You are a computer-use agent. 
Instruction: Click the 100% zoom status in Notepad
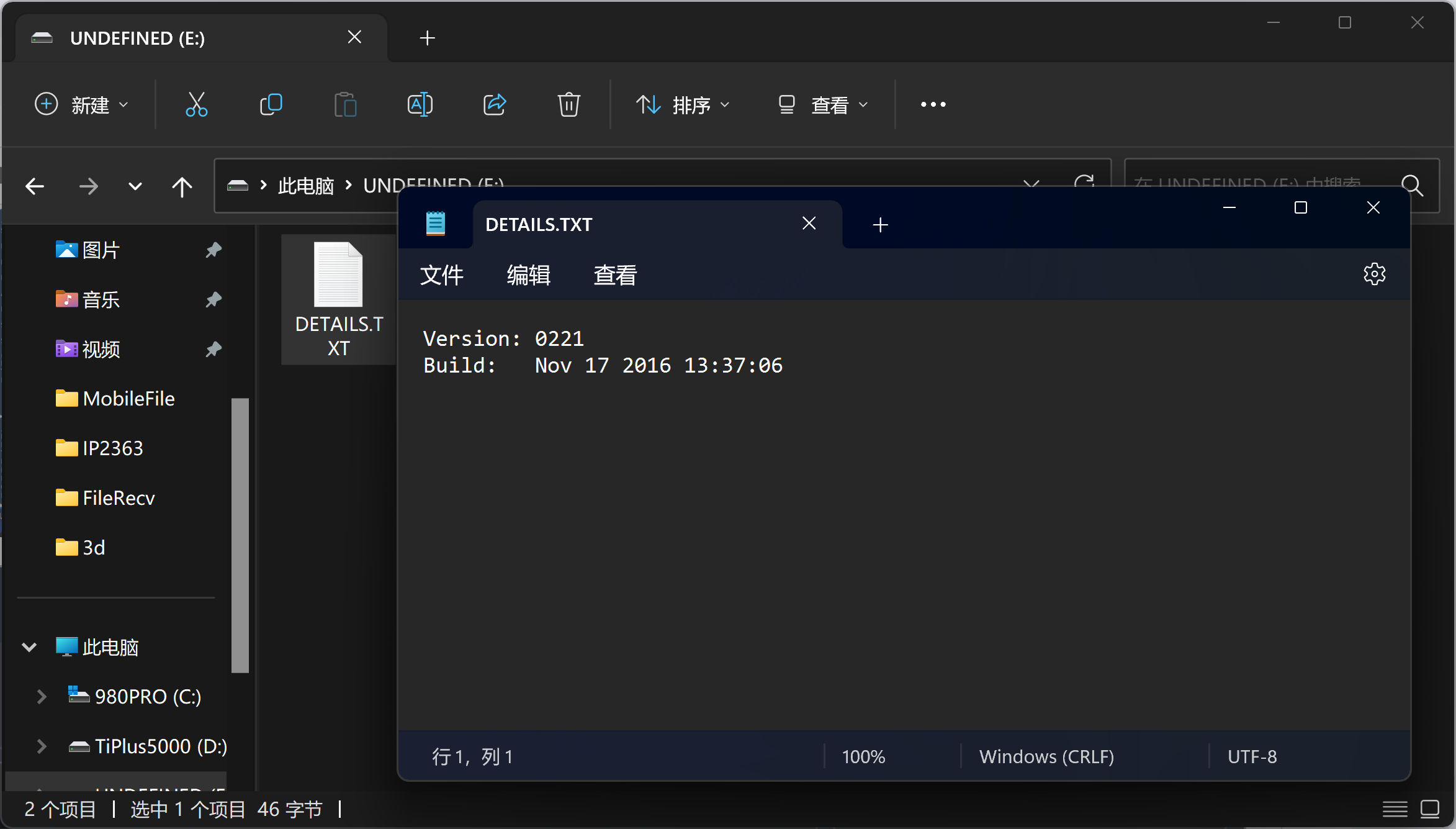pyautogui.click(x=863, y=756)
